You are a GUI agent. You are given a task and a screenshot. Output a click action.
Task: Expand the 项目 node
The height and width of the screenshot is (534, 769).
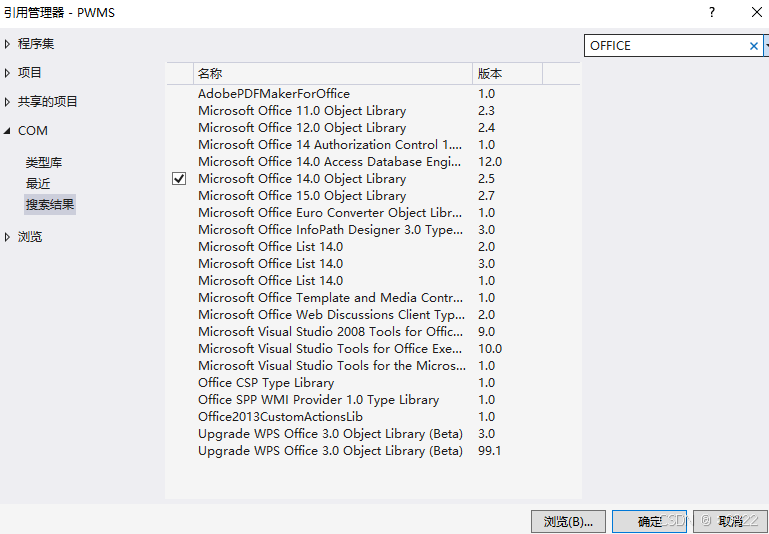click(7, 73)
